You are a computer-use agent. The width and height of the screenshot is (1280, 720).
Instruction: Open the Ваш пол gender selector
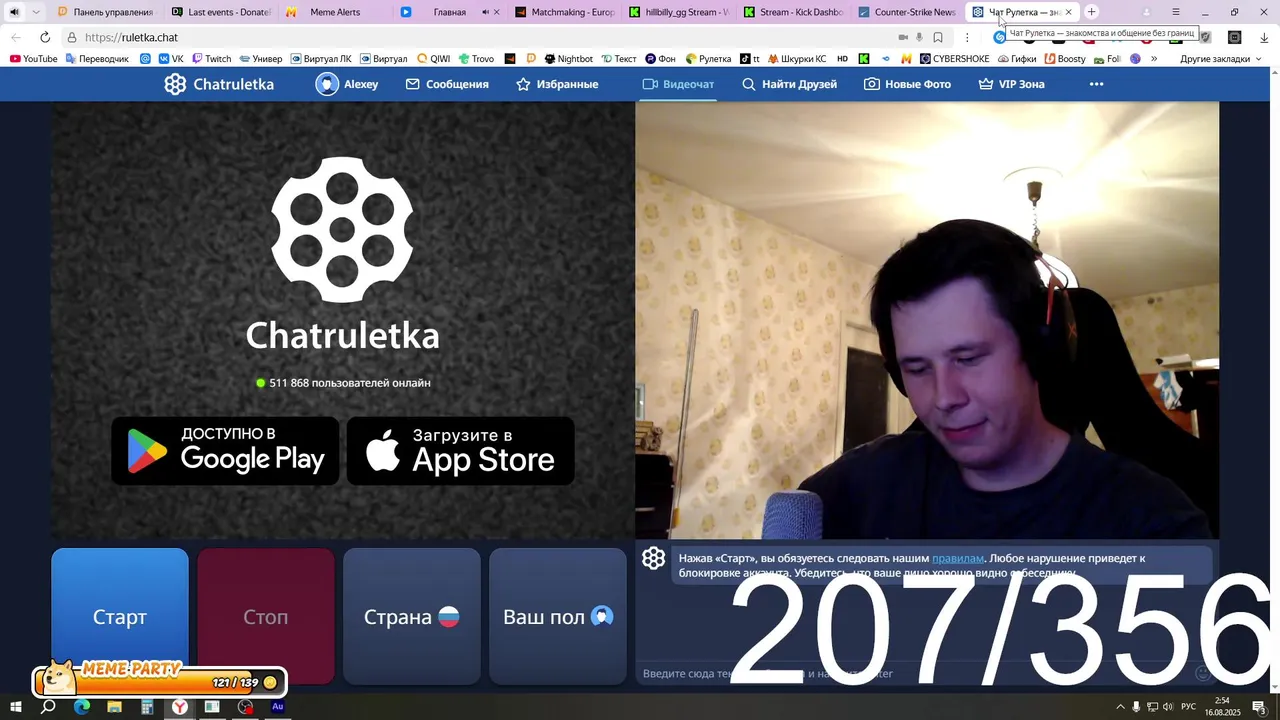pos(558,616)
